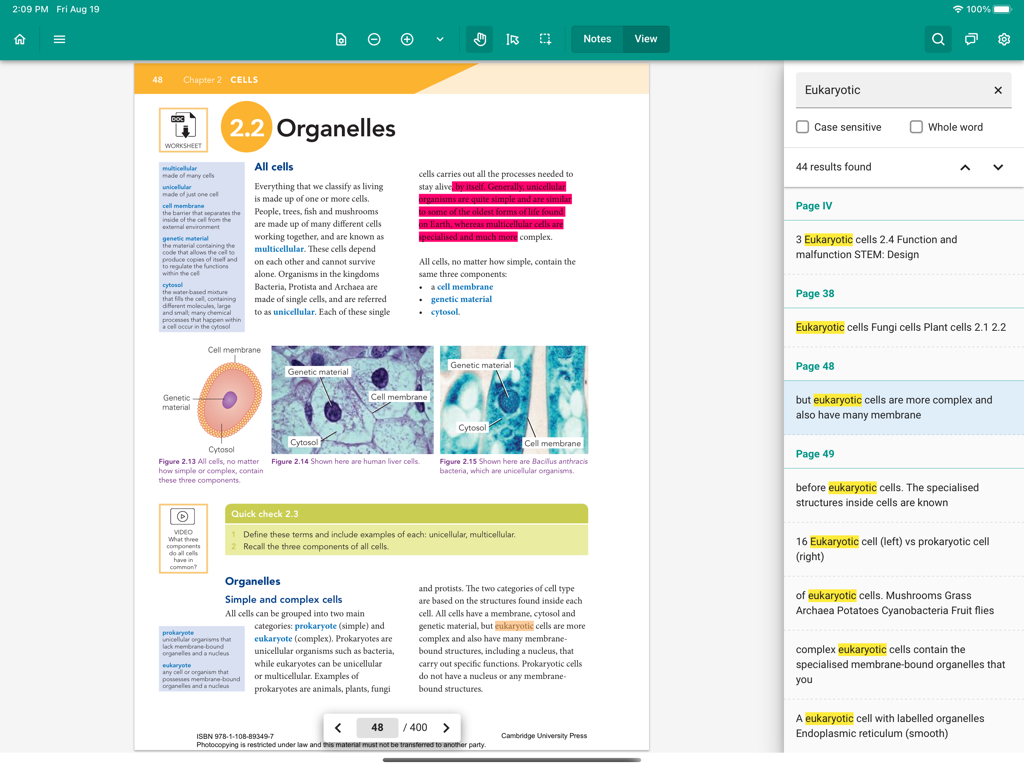Viewport: 1024px width, 768px height.
Task: Jump to previous search result chevron
Action: coord(965,168)
